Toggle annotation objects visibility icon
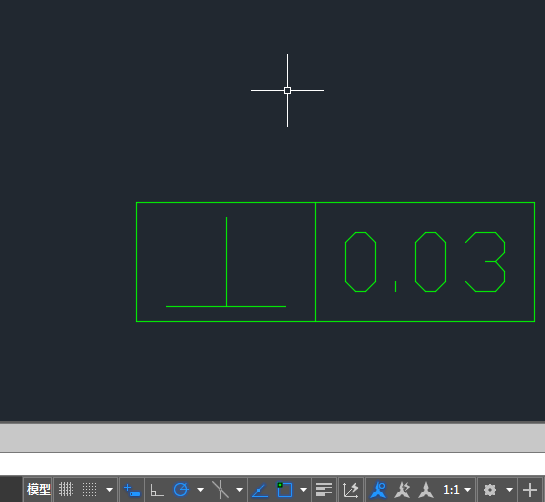 point(379,490)
